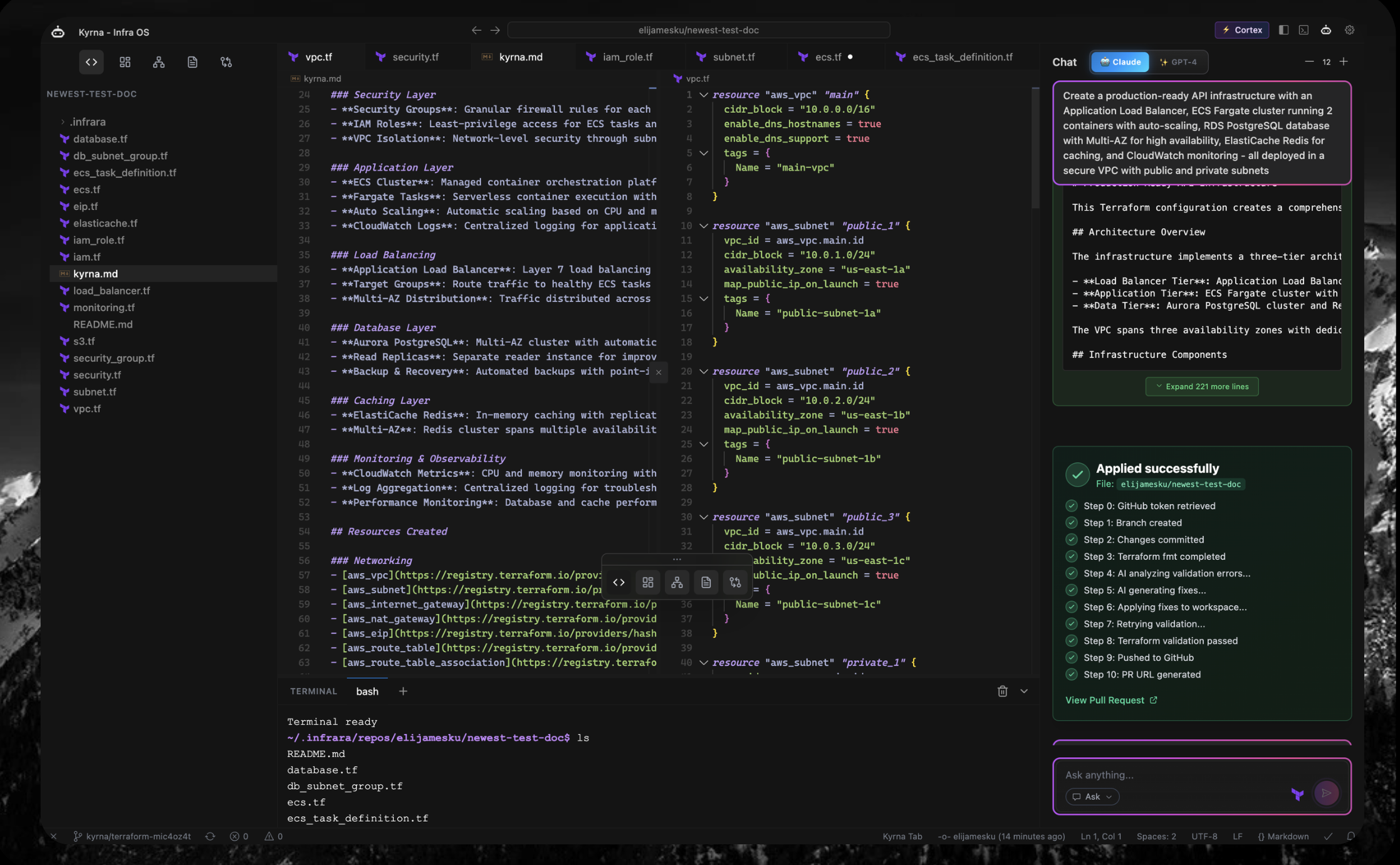
Task: Toggle the panel layout icon near Cortex
Action: pos(1283,29)
